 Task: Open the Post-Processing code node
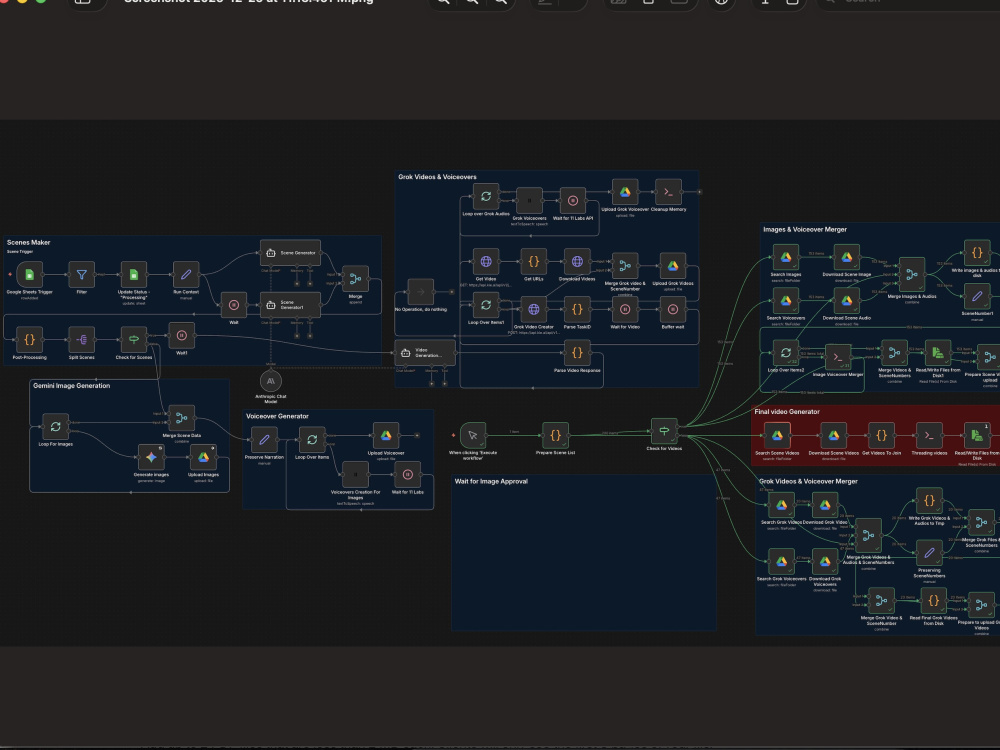click(29, 339)
